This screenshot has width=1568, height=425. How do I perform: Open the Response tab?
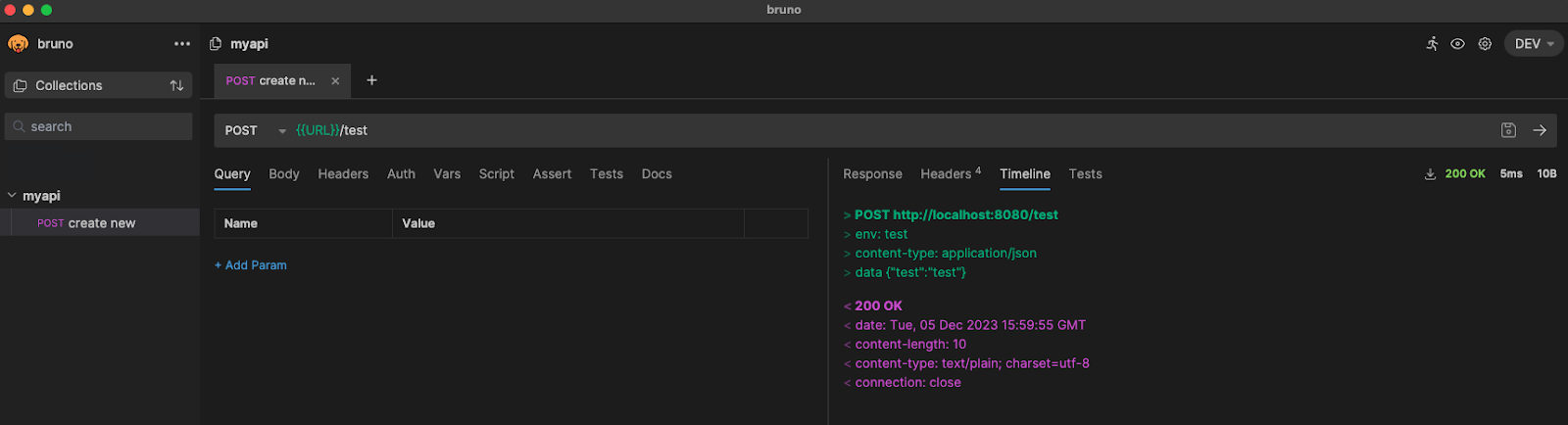[x=872, y=174]
